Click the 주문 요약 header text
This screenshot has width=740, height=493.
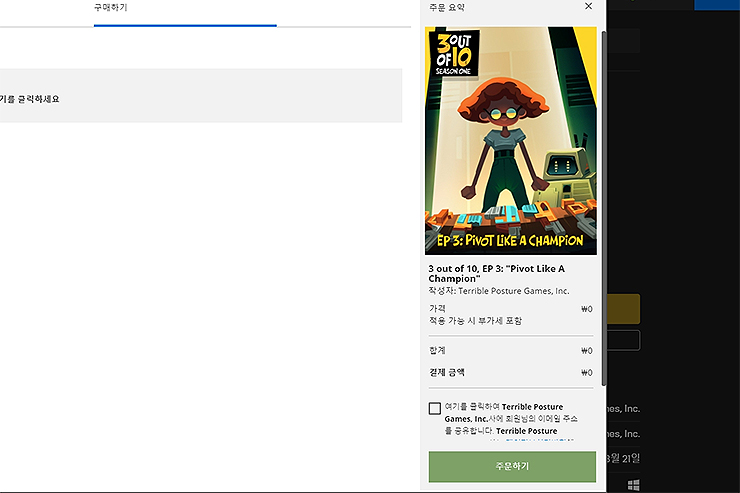(446, 8)
